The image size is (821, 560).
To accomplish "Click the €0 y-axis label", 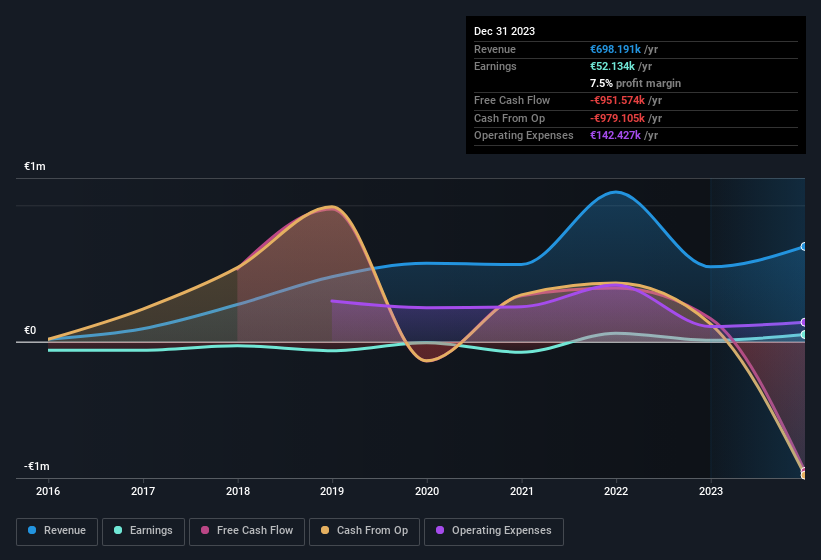I will pyautogui.click(x=30, y=330).
